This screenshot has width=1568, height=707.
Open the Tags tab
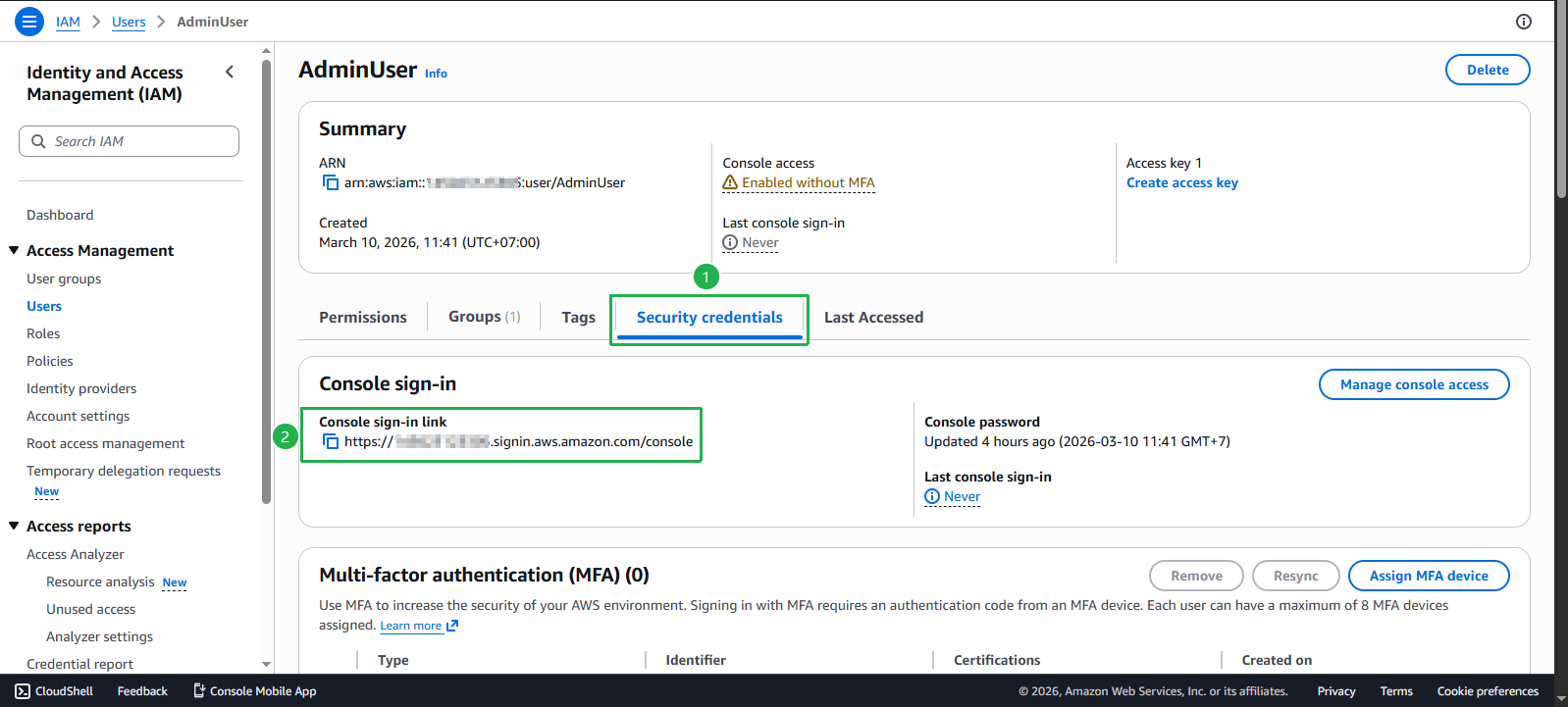click(579, 317)
